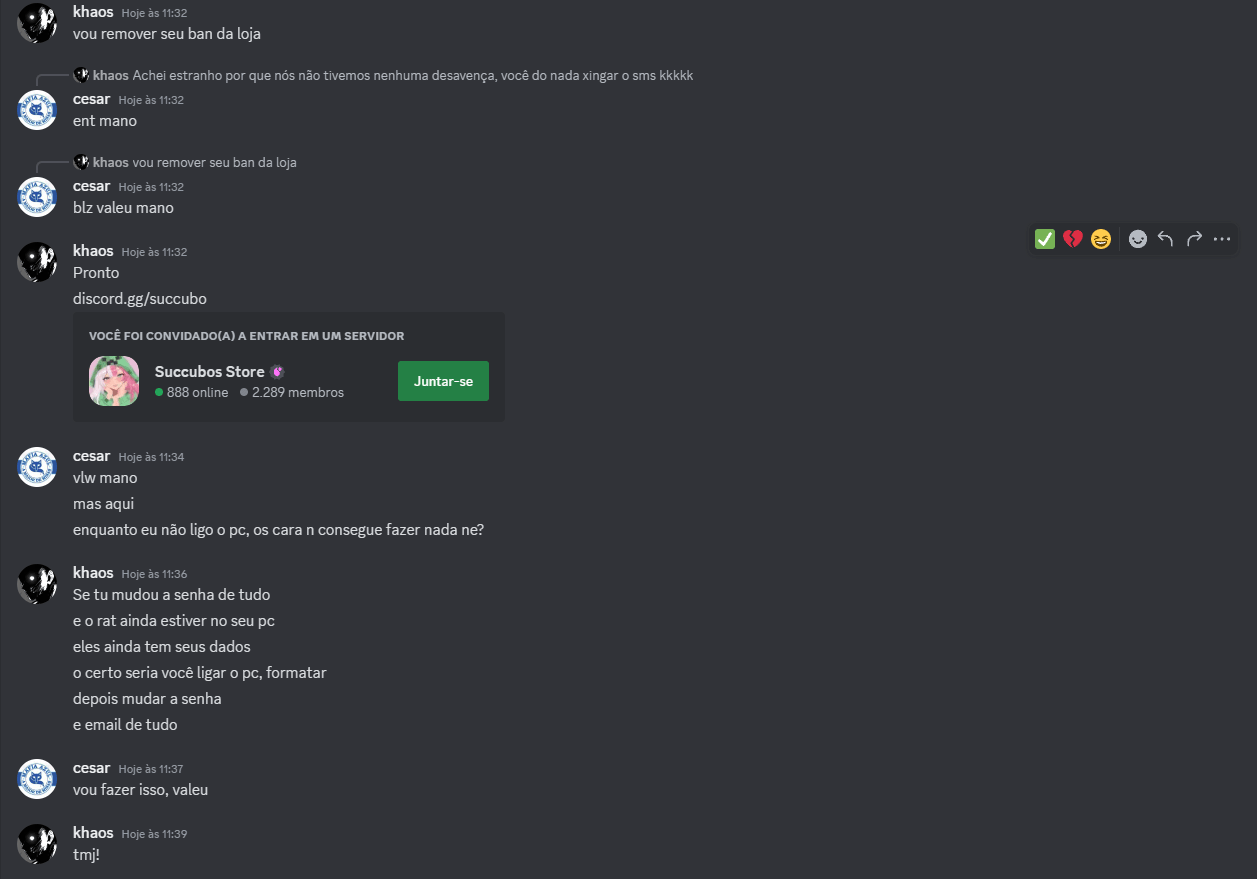Click the Succubos Store server icon
The height and width of the screenshot is (879, 1257).
114,381
